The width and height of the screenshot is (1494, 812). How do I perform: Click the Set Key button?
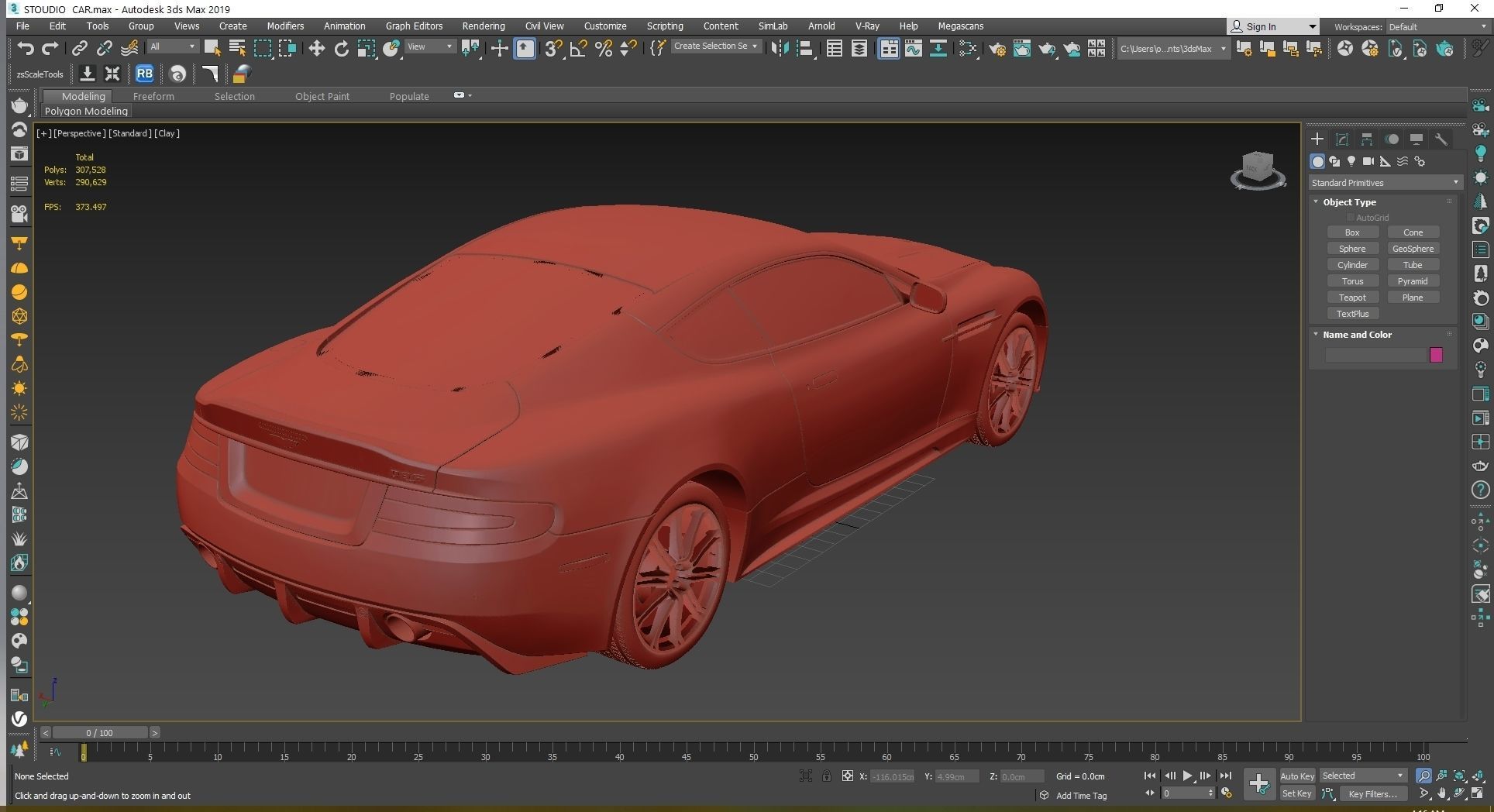click(1297, 794)
